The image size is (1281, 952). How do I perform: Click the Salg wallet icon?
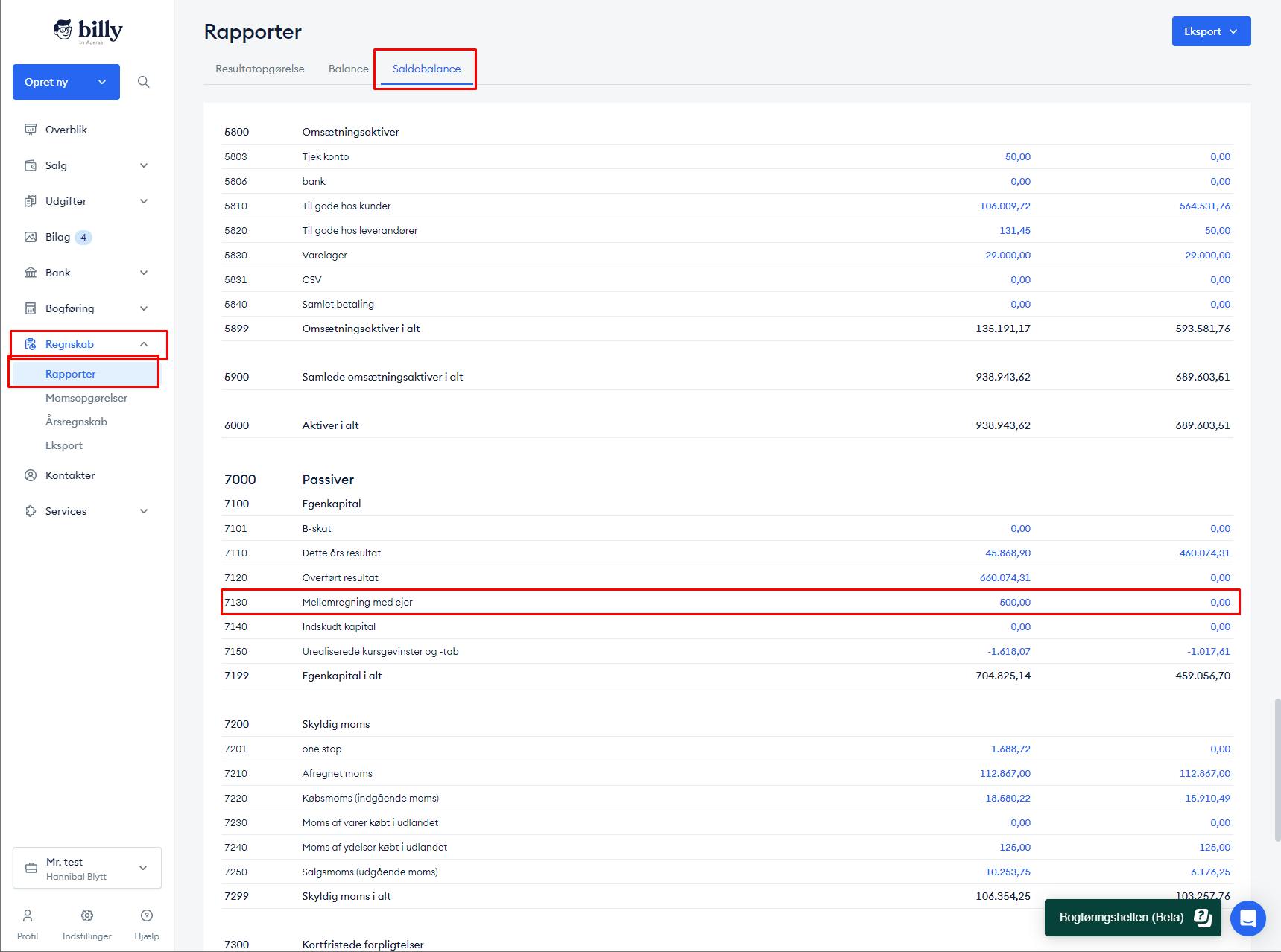[31, 165]
